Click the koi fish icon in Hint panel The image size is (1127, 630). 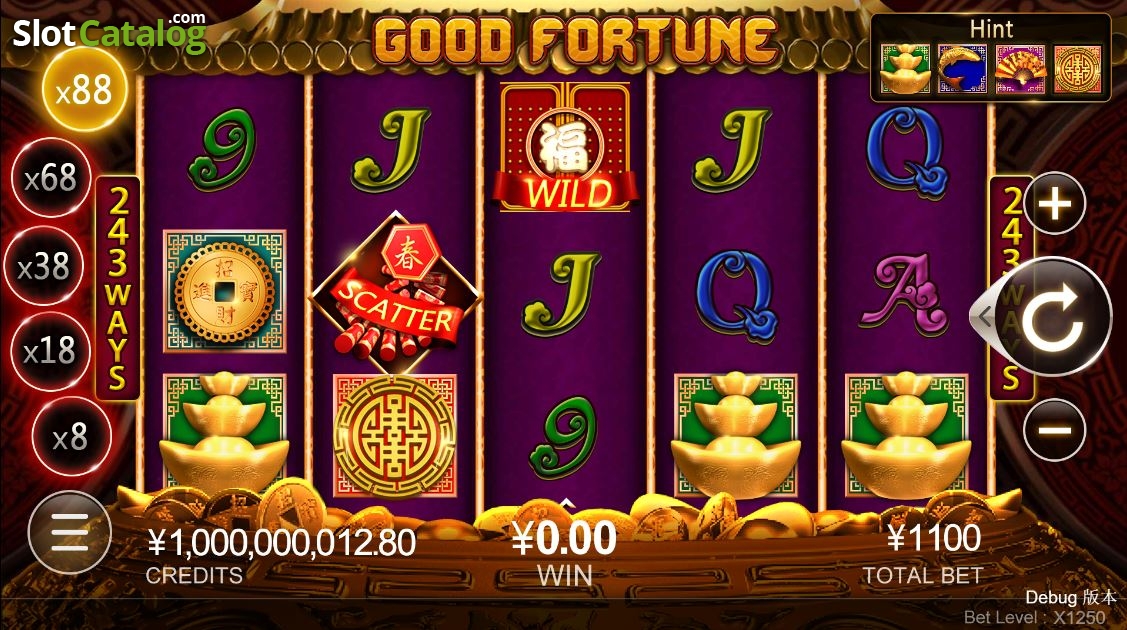click(962, 69)
